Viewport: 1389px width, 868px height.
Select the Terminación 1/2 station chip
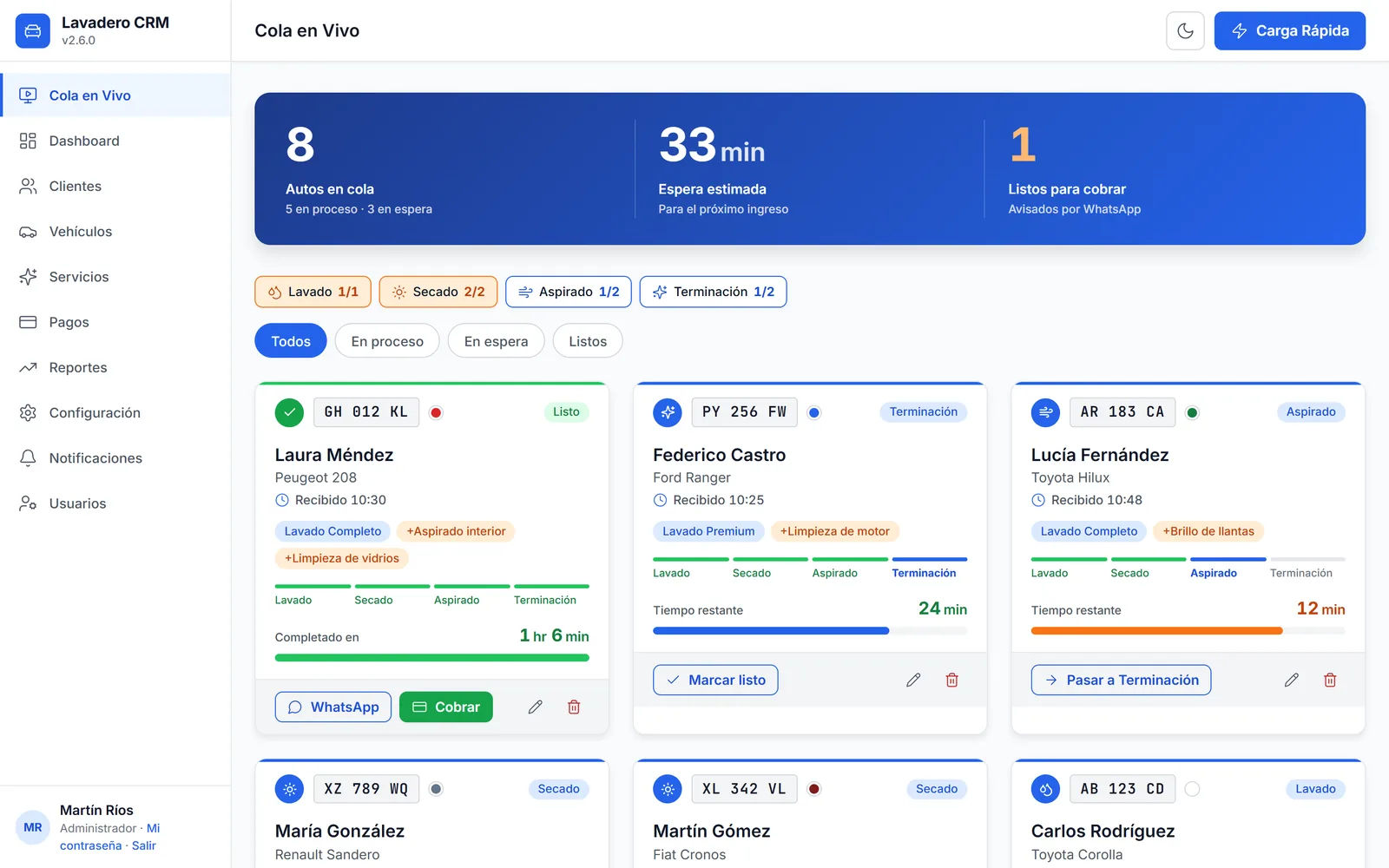pyautogui.click(x=714, y=292)
